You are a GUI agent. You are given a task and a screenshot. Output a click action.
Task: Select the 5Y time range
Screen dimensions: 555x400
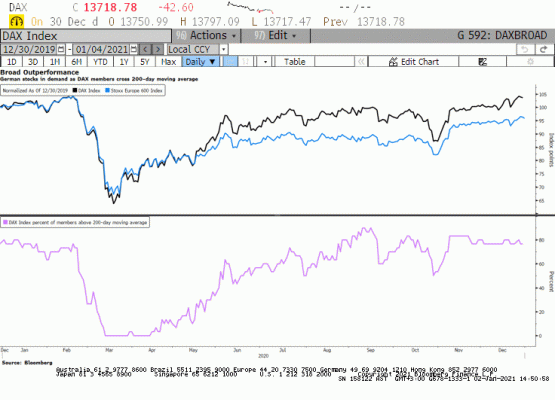(145, 62)
